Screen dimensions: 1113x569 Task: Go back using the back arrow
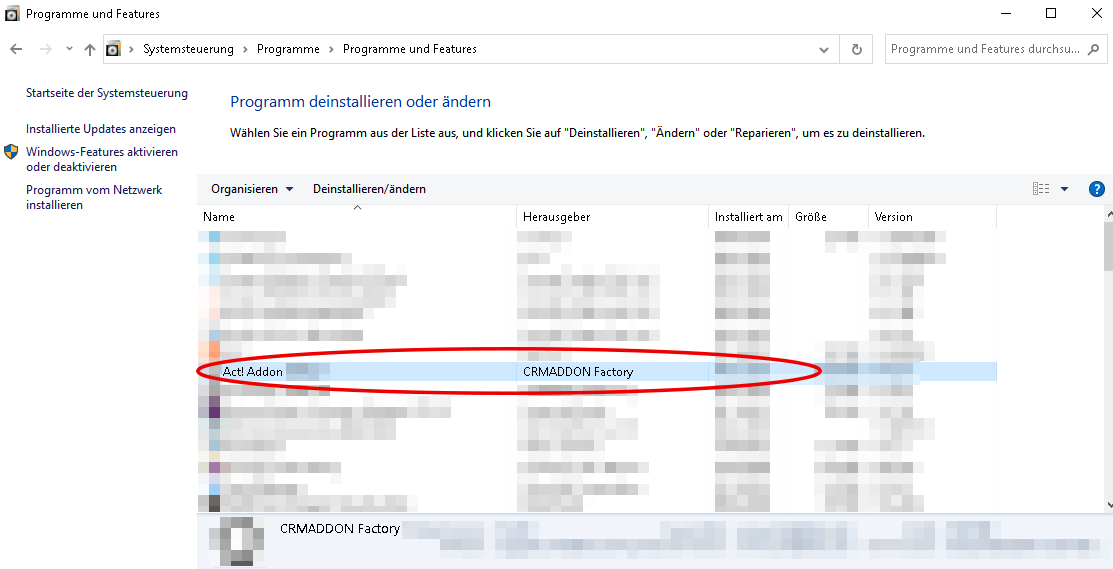(x=16, y=49)
